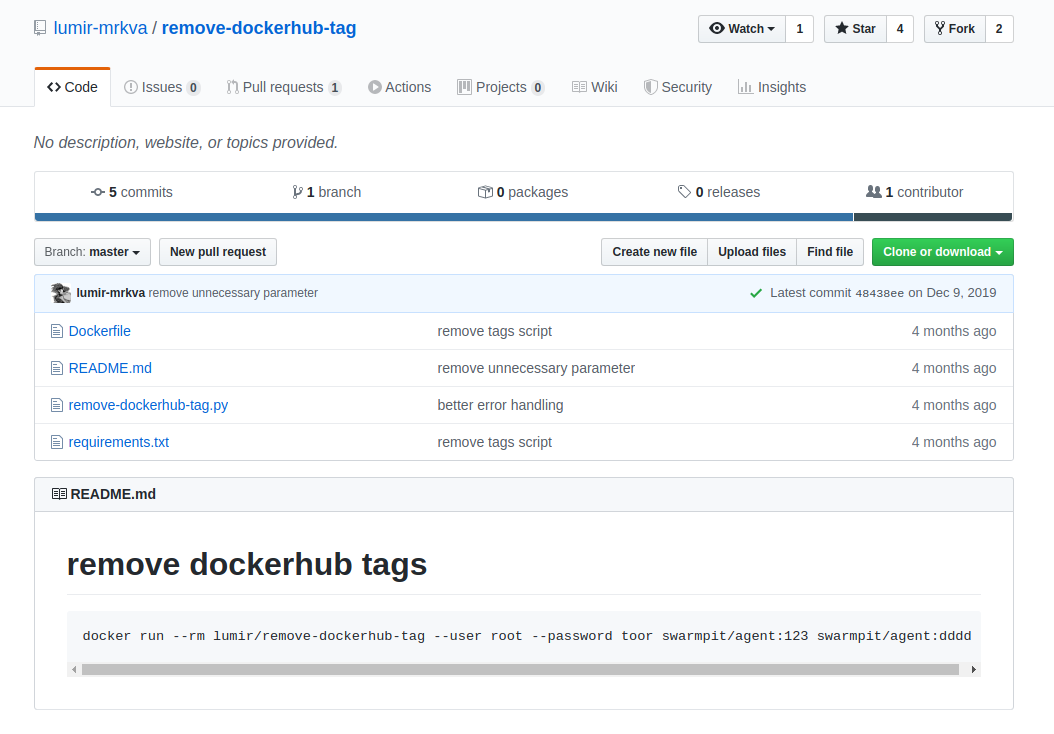Click the package icon next to 0 packages
The image size is (1054, 734).
point(485,192)
